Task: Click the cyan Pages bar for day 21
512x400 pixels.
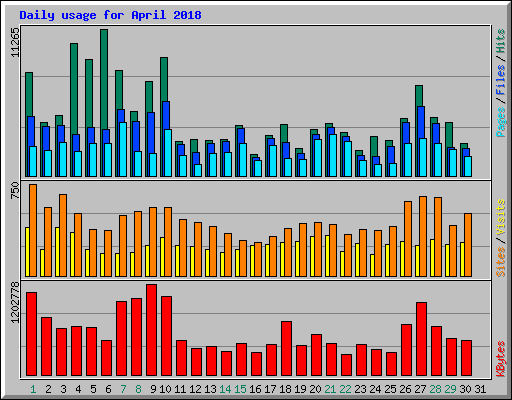Action: [333, 155]
